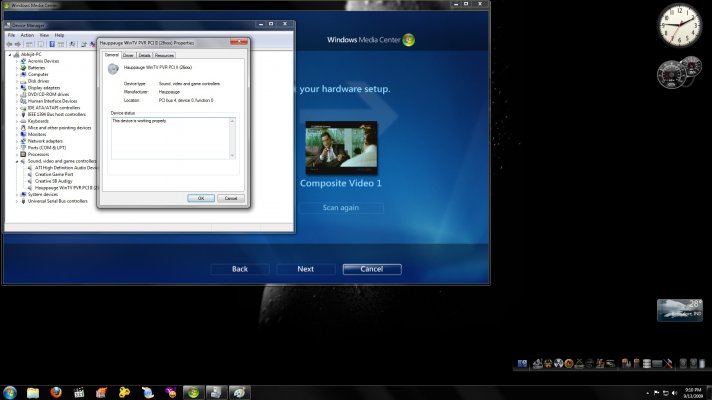Image resolution: width=712 pixels, height=400 pixels.
Task: Click Next in Media Center setup
Action: [x=306, y=269]
